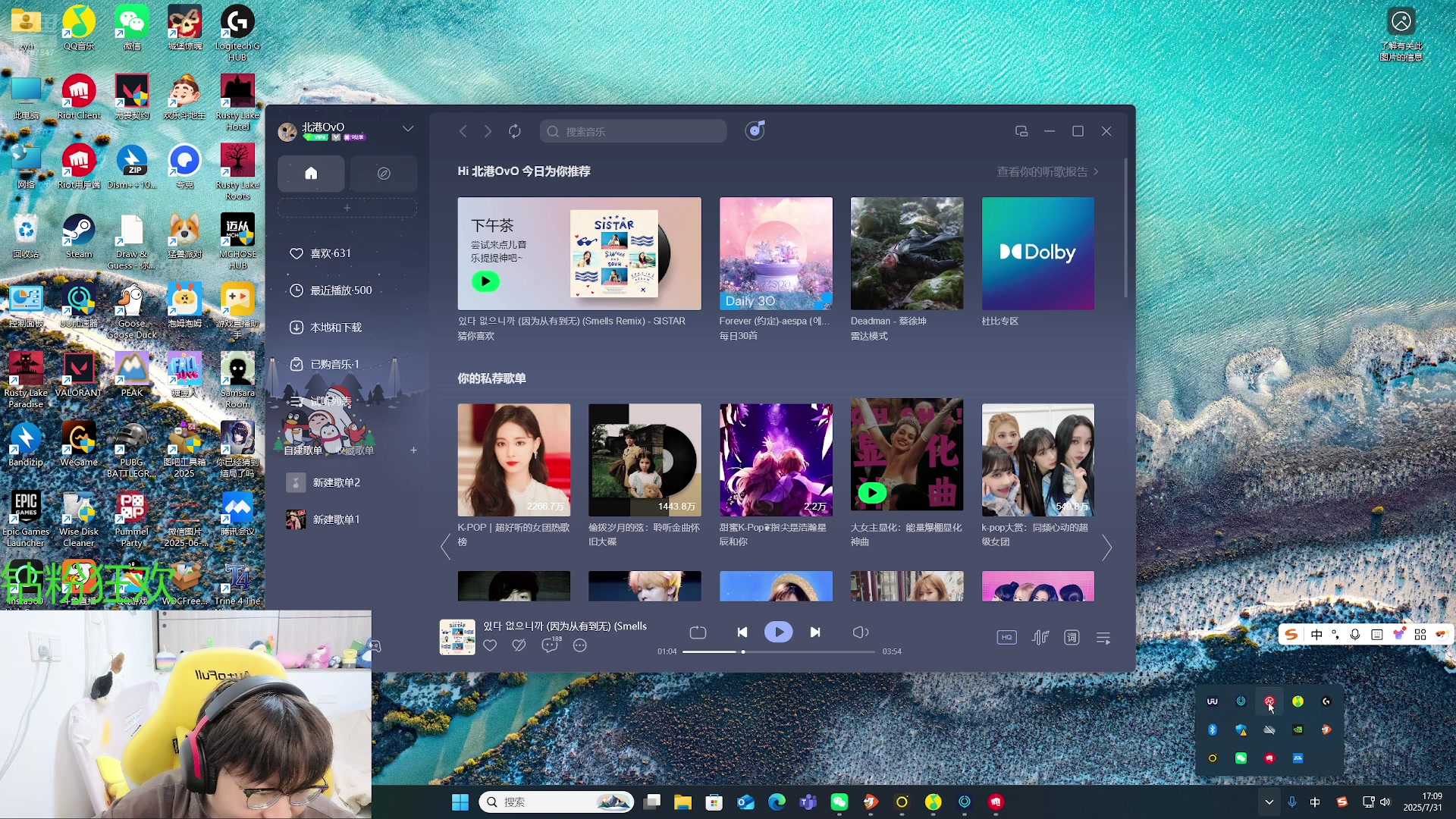
Task: Seek on the song progress bar
Action: 780,651
